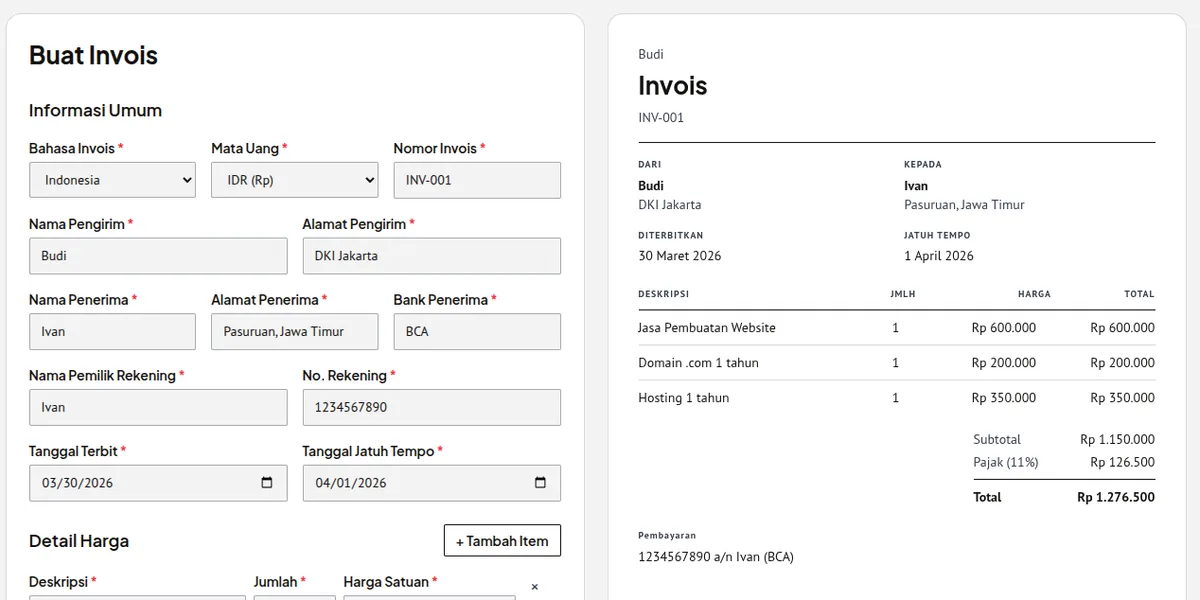Open calendar picker in Tanggal Terbit field
Screen dimensions: 1200x600
(267, 483)
